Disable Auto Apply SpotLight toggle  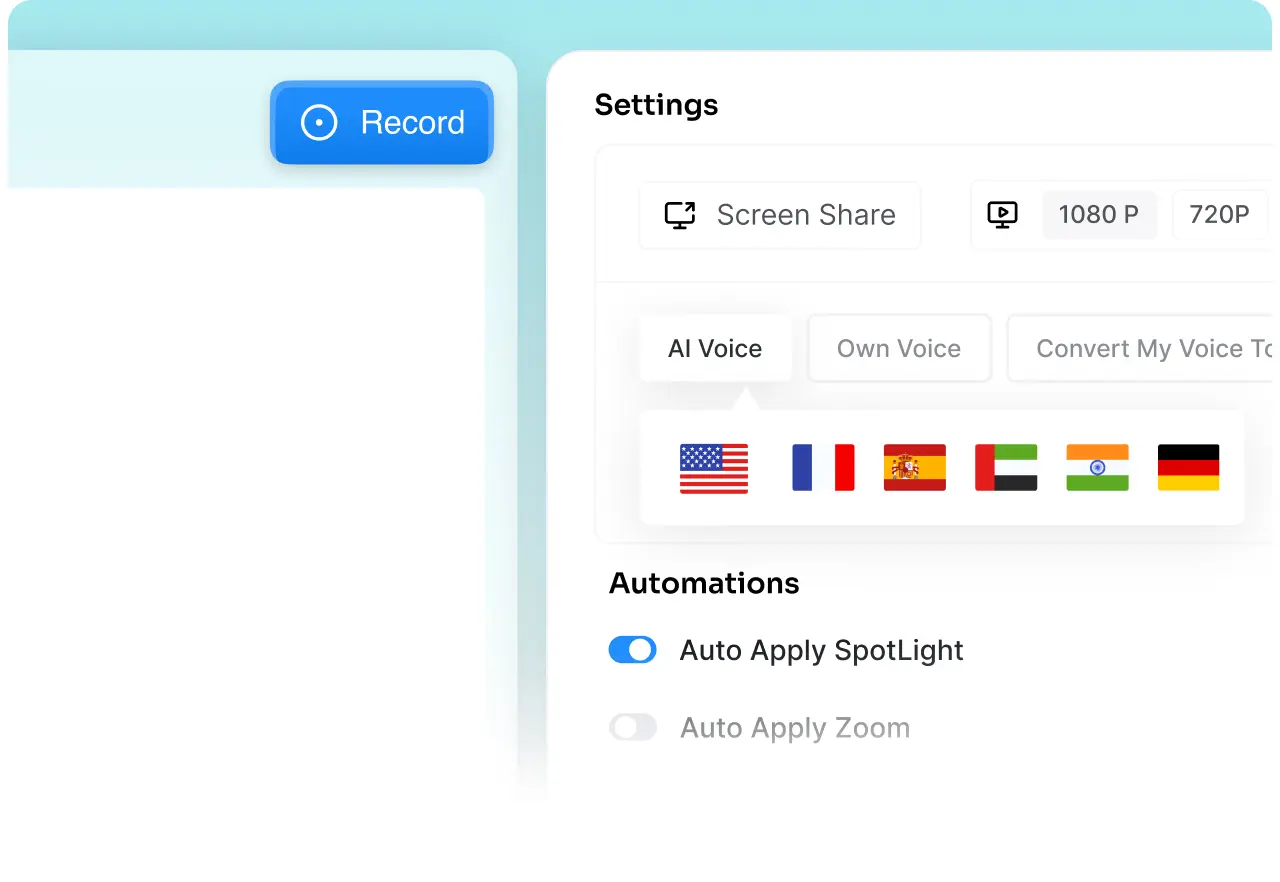coord(633,650)
